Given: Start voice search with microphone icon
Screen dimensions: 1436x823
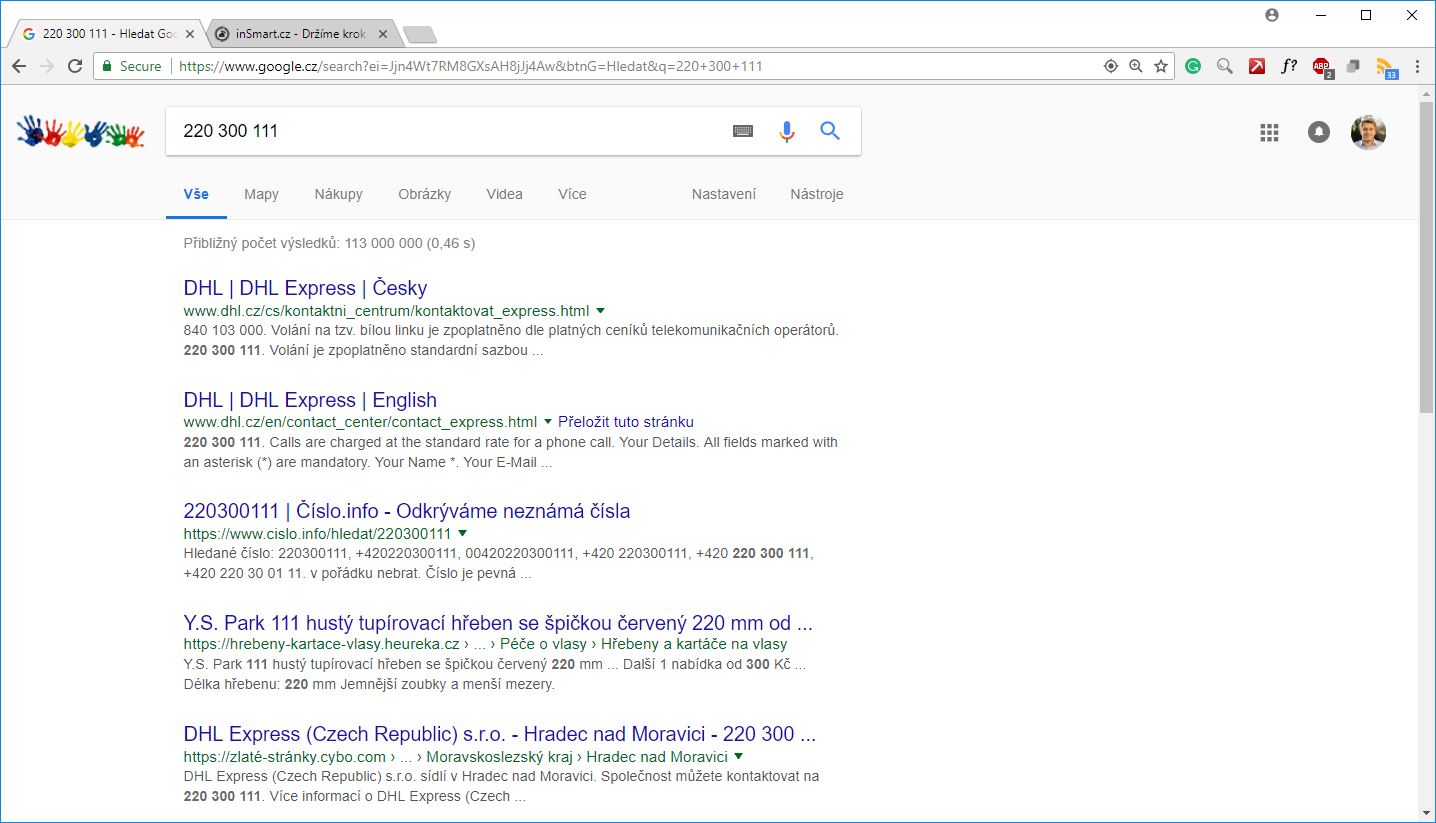Looking at the screenshot, I should pos(787,131).
